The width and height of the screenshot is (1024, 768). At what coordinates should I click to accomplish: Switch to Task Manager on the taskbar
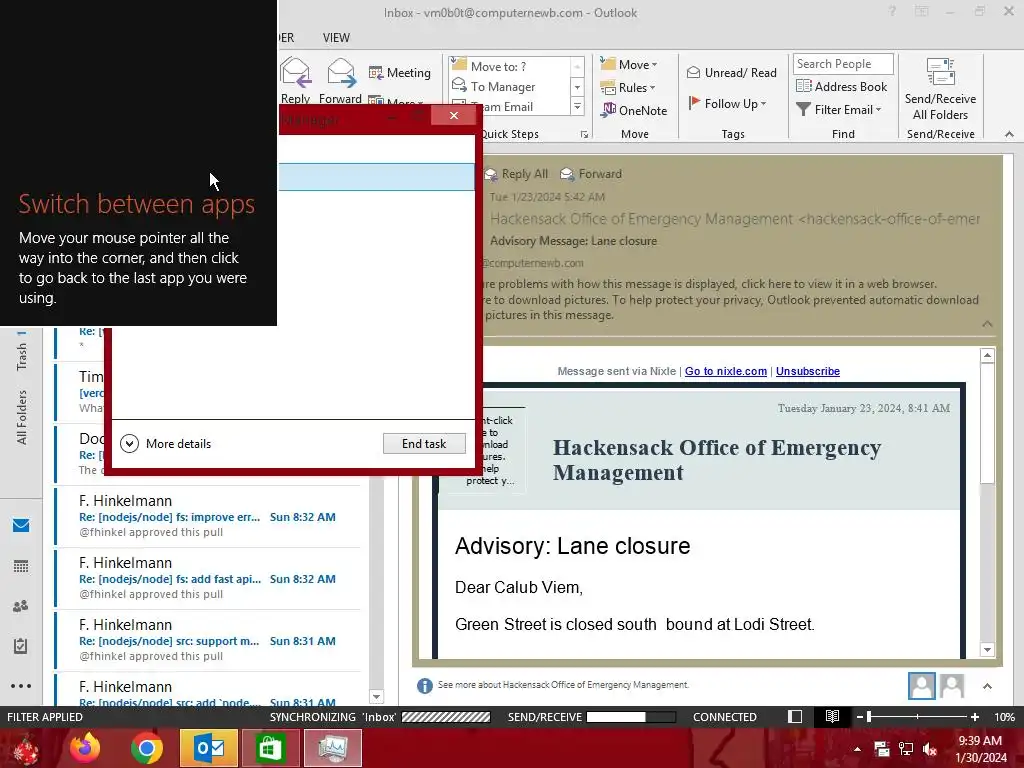332,748
